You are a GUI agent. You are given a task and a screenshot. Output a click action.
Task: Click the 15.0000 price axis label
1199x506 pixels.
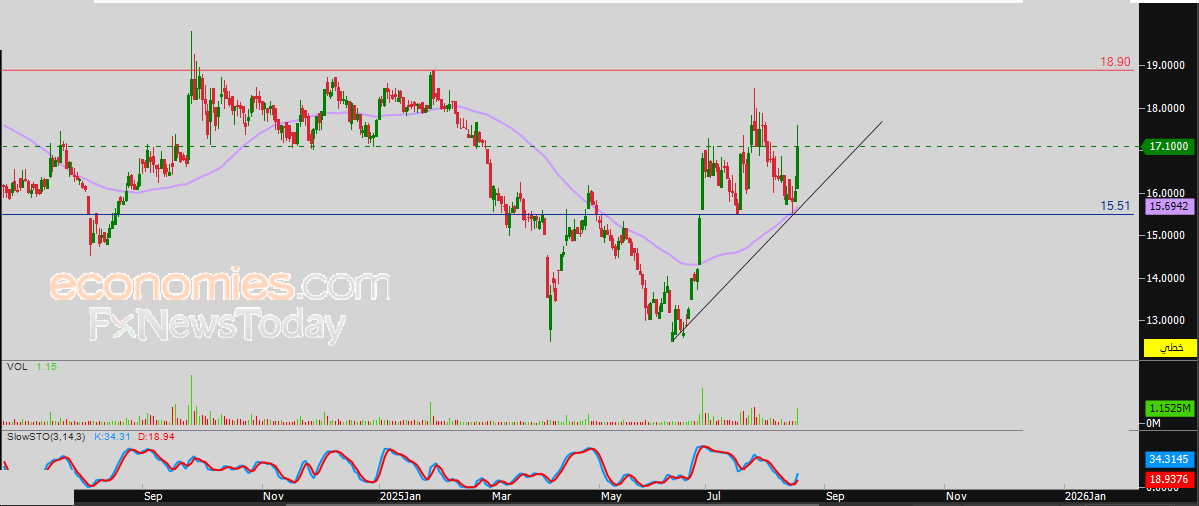(x=1165, y=235)
